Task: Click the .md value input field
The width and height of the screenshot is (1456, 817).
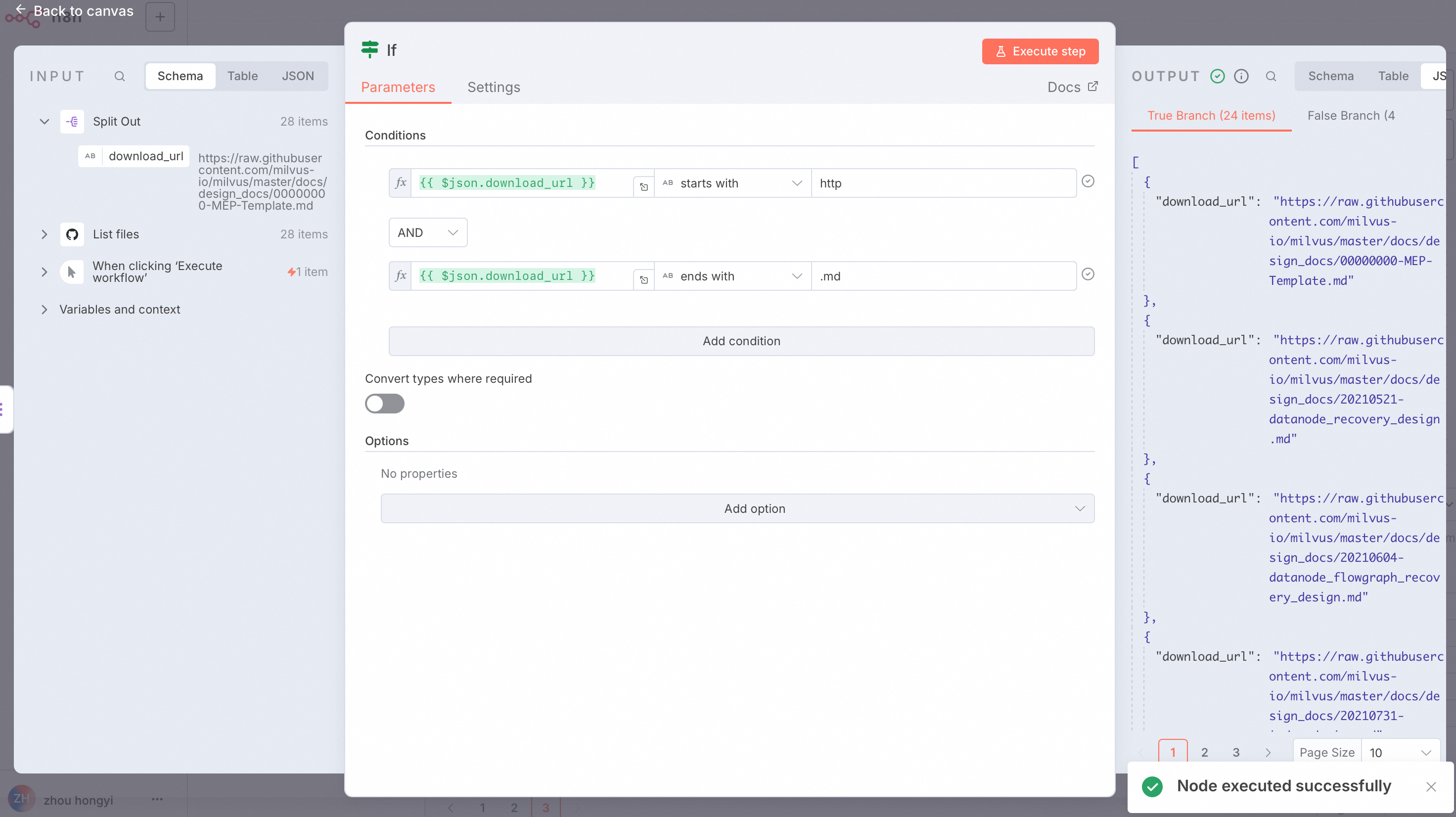Action: pyautogui.click(x=943, y=276)
